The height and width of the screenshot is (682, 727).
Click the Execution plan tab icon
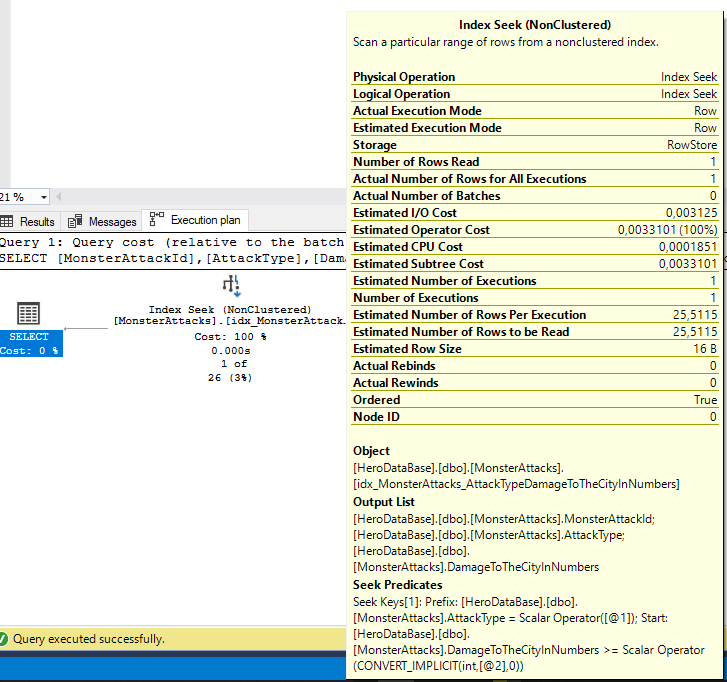click(x=157, y=219)
